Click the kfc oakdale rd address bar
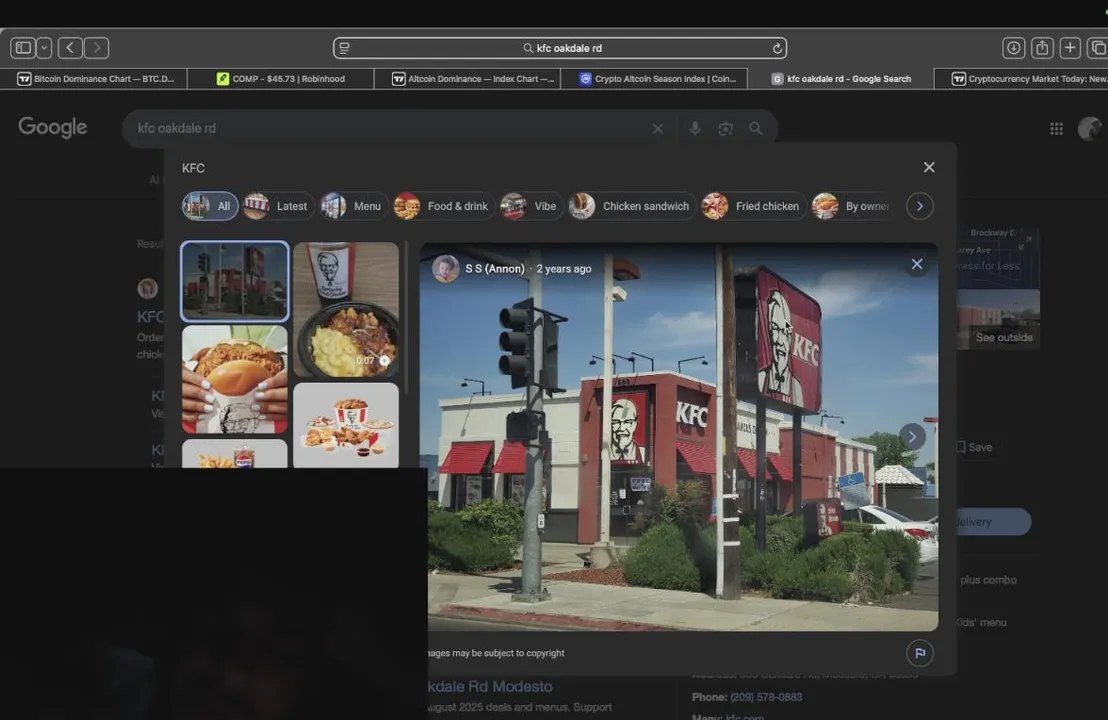 tap(560, 48)
